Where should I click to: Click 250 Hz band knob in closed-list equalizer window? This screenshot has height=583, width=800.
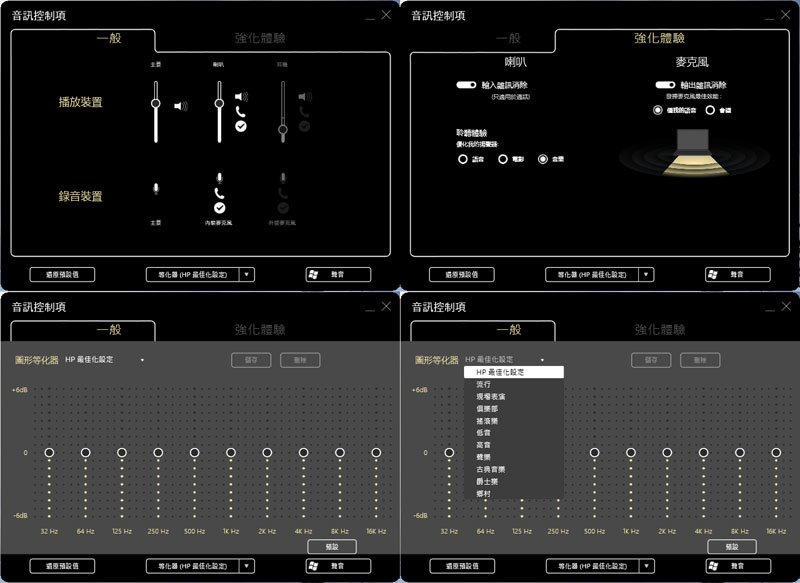[158, 452]
